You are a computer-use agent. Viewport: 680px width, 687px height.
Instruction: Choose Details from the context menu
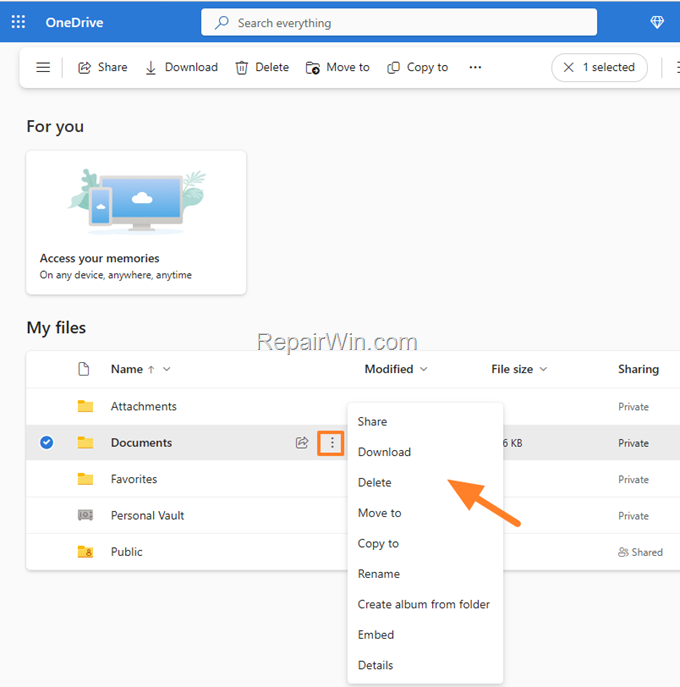pyautogui.click(x=425, y=666)
